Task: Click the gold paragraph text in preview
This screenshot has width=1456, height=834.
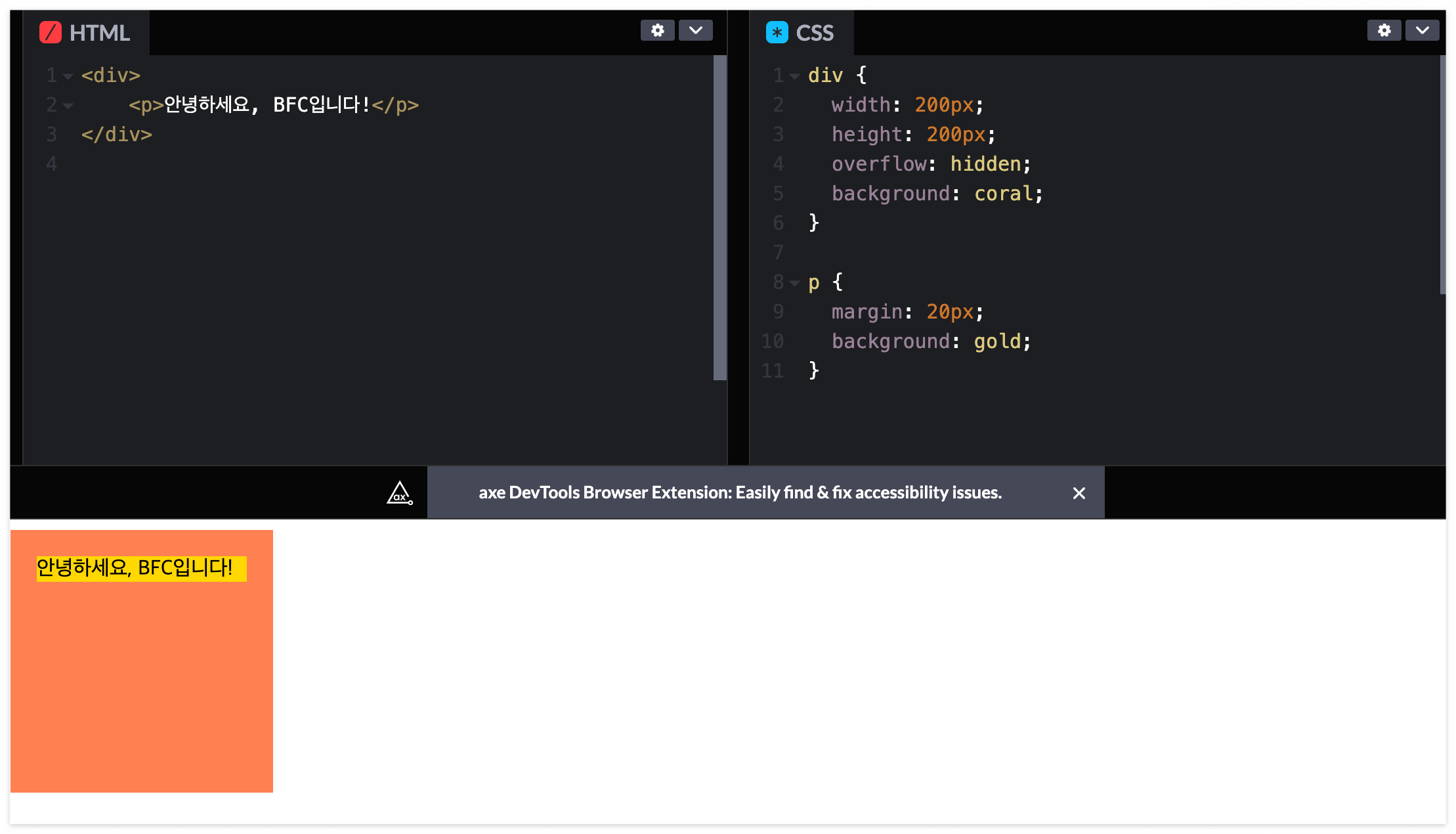Action: (135, 567)
